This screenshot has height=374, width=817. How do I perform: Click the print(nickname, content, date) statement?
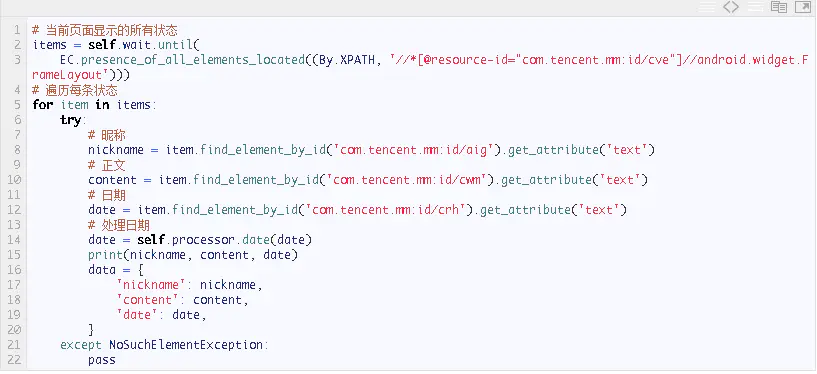pos(193,255)
